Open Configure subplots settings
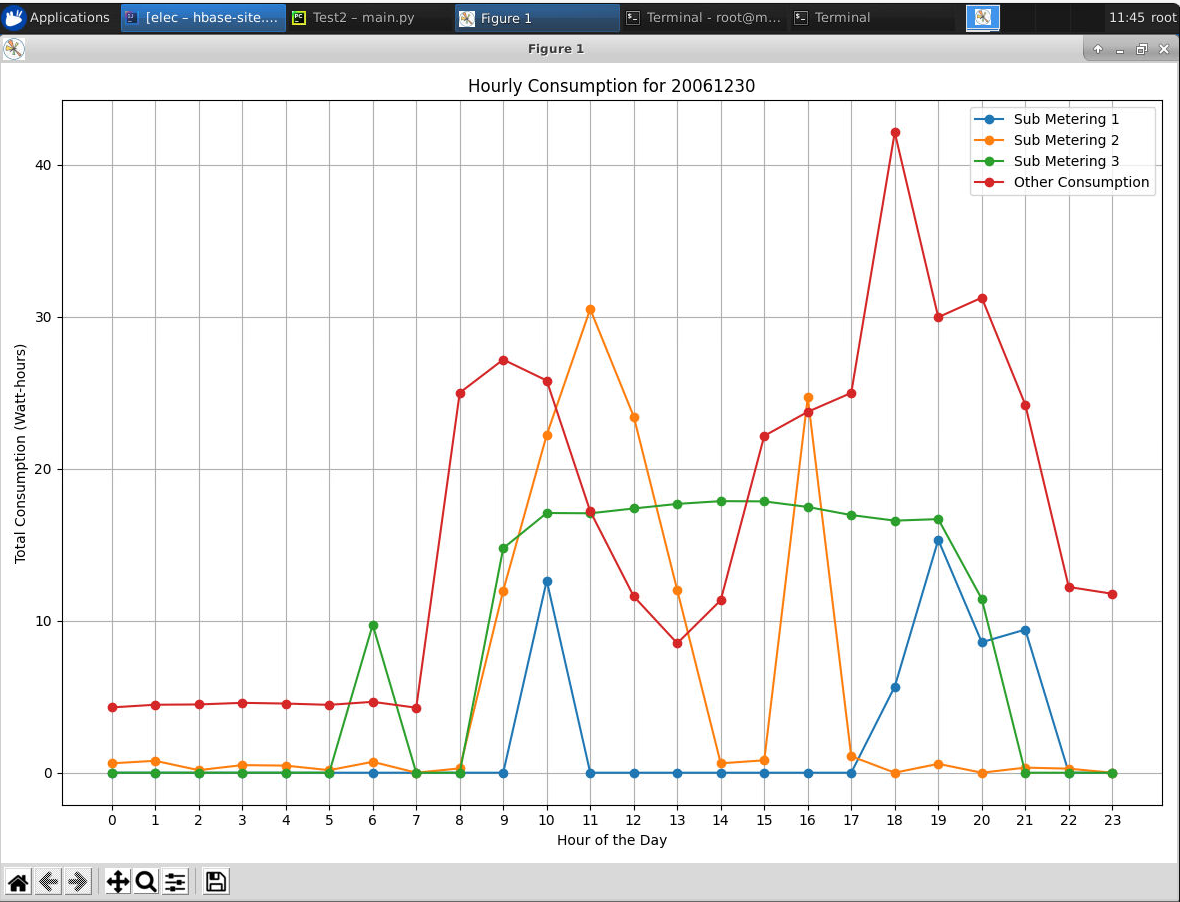The image size is (1180, 902). click(175, 881)
